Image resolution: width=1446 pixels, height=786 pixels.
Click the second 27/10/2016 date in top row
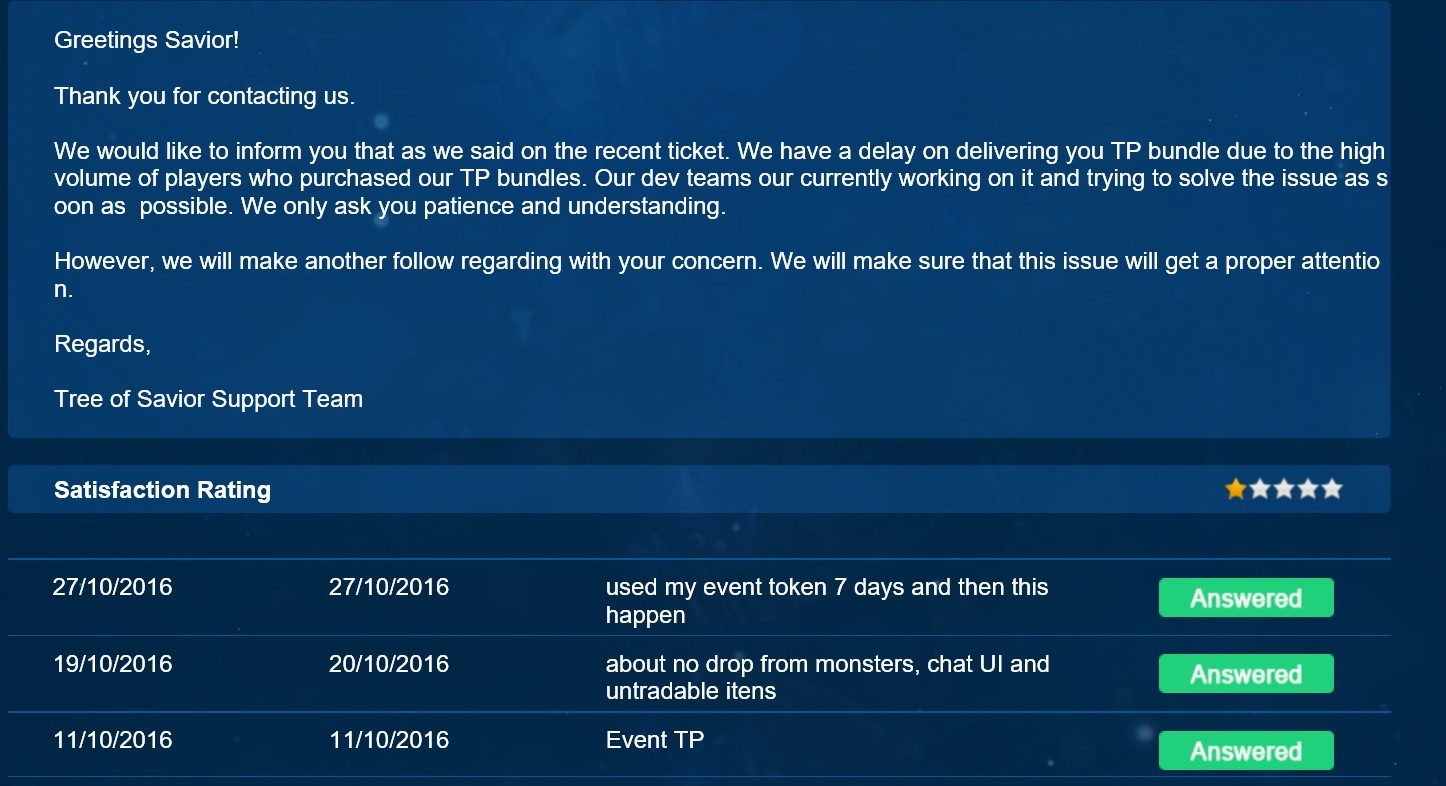coord(389,587)
